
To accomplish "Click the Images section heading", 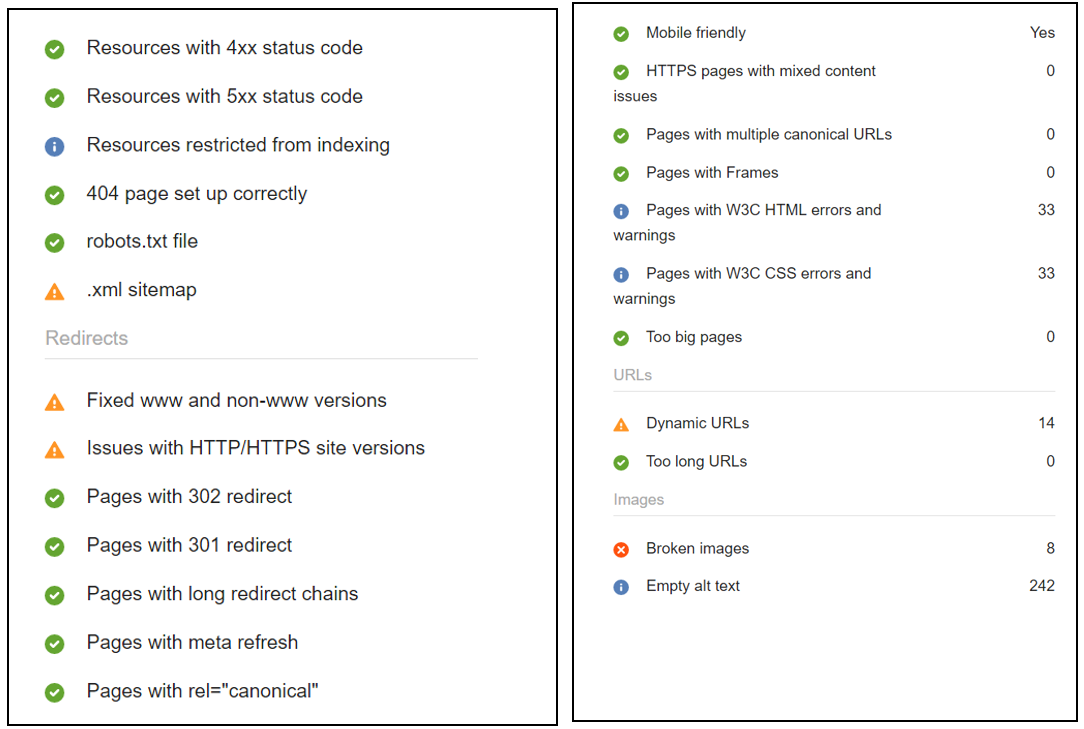I will point(638,499).
